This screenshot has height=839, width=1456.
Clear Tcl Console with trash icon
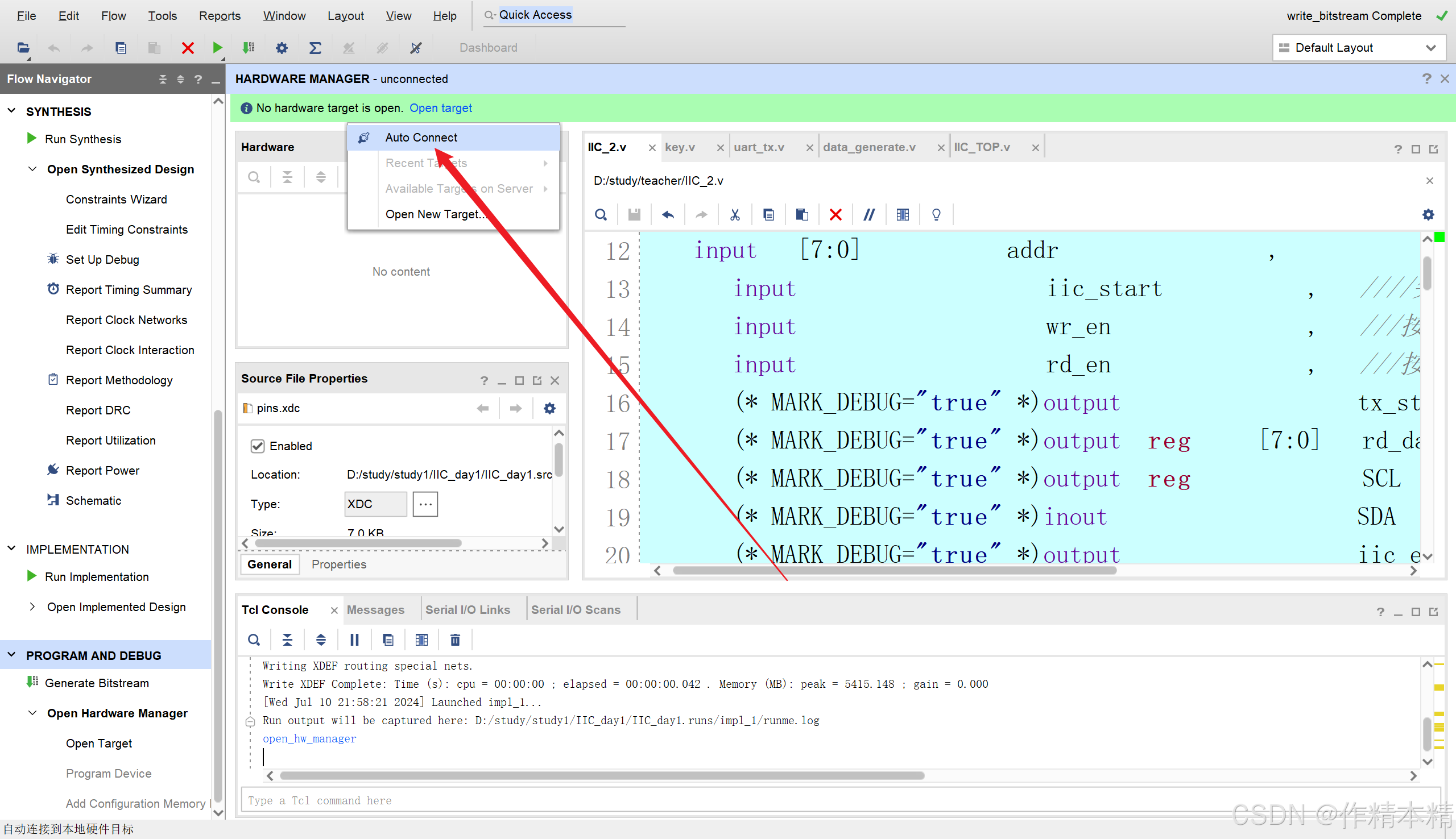click(455, 639)
